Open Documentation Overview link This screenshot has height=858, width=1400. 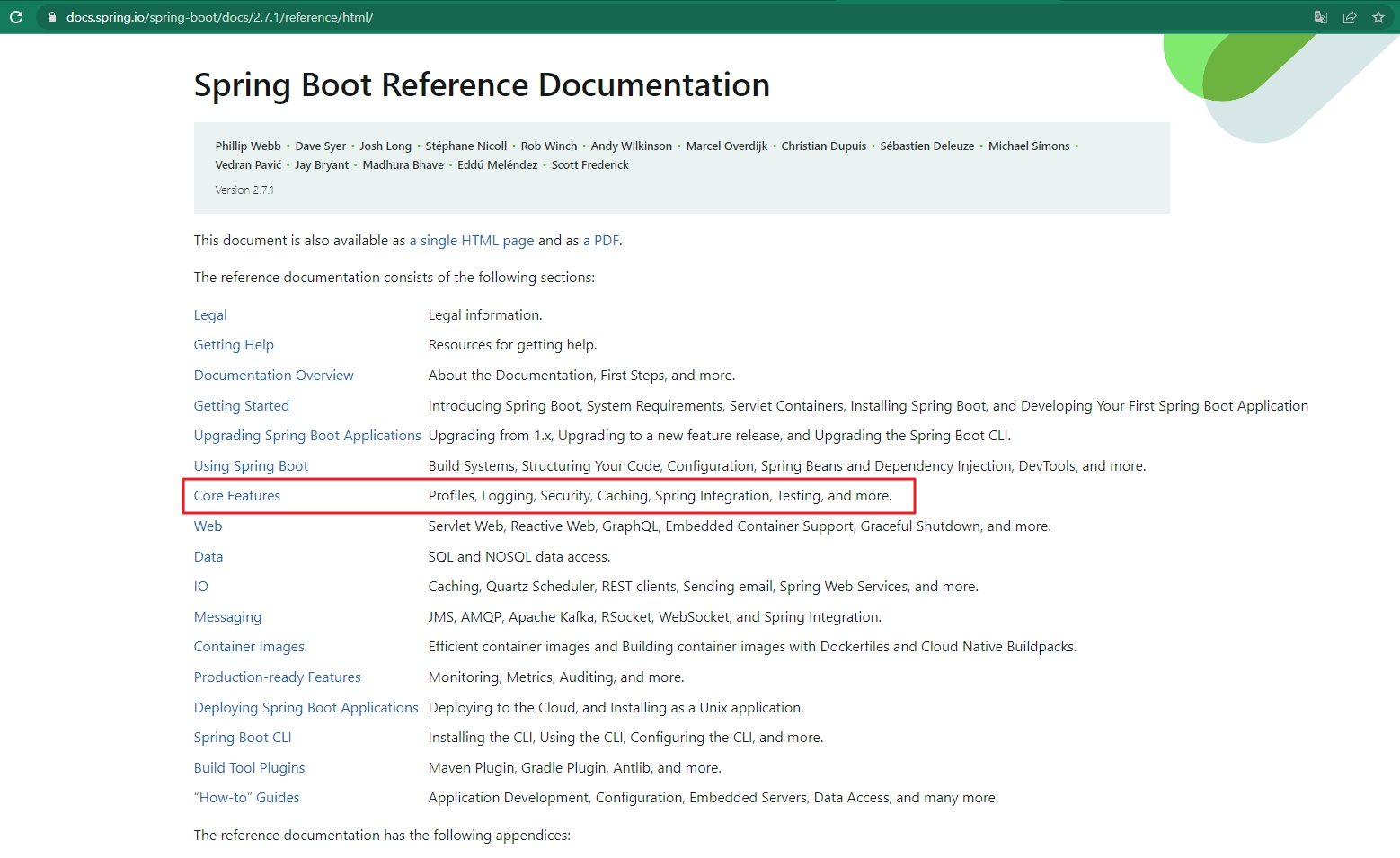274,376
